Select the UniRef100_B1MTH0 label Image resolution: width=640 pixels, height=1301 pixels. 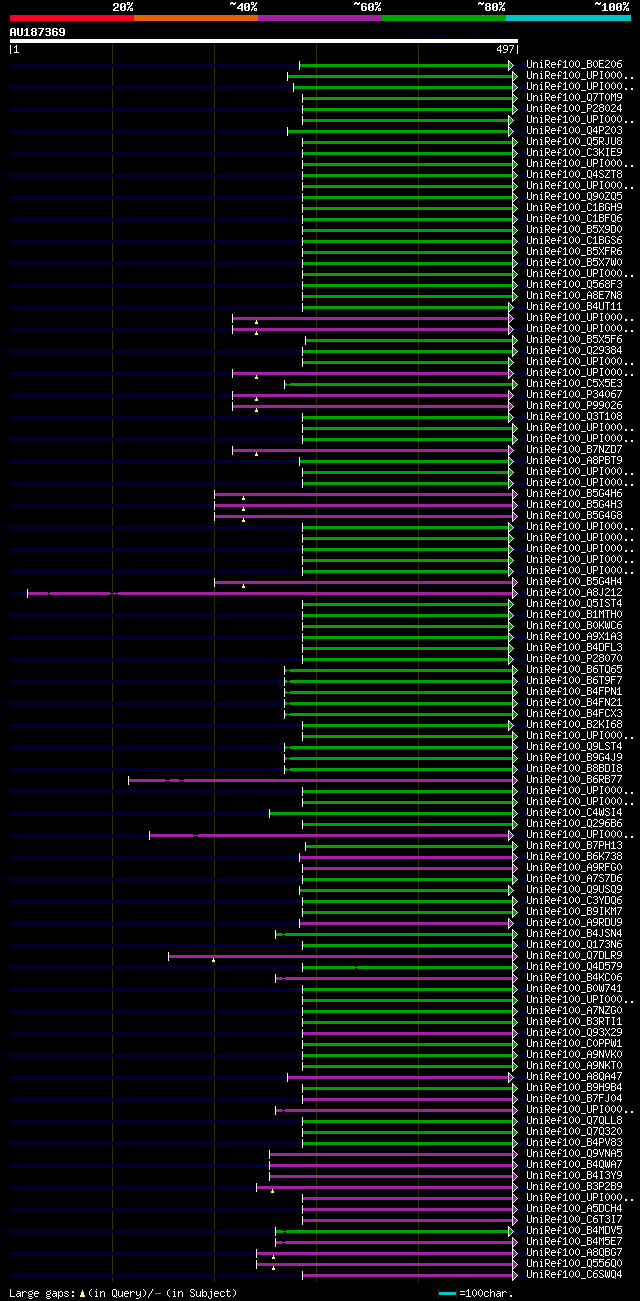click(575, 615)
